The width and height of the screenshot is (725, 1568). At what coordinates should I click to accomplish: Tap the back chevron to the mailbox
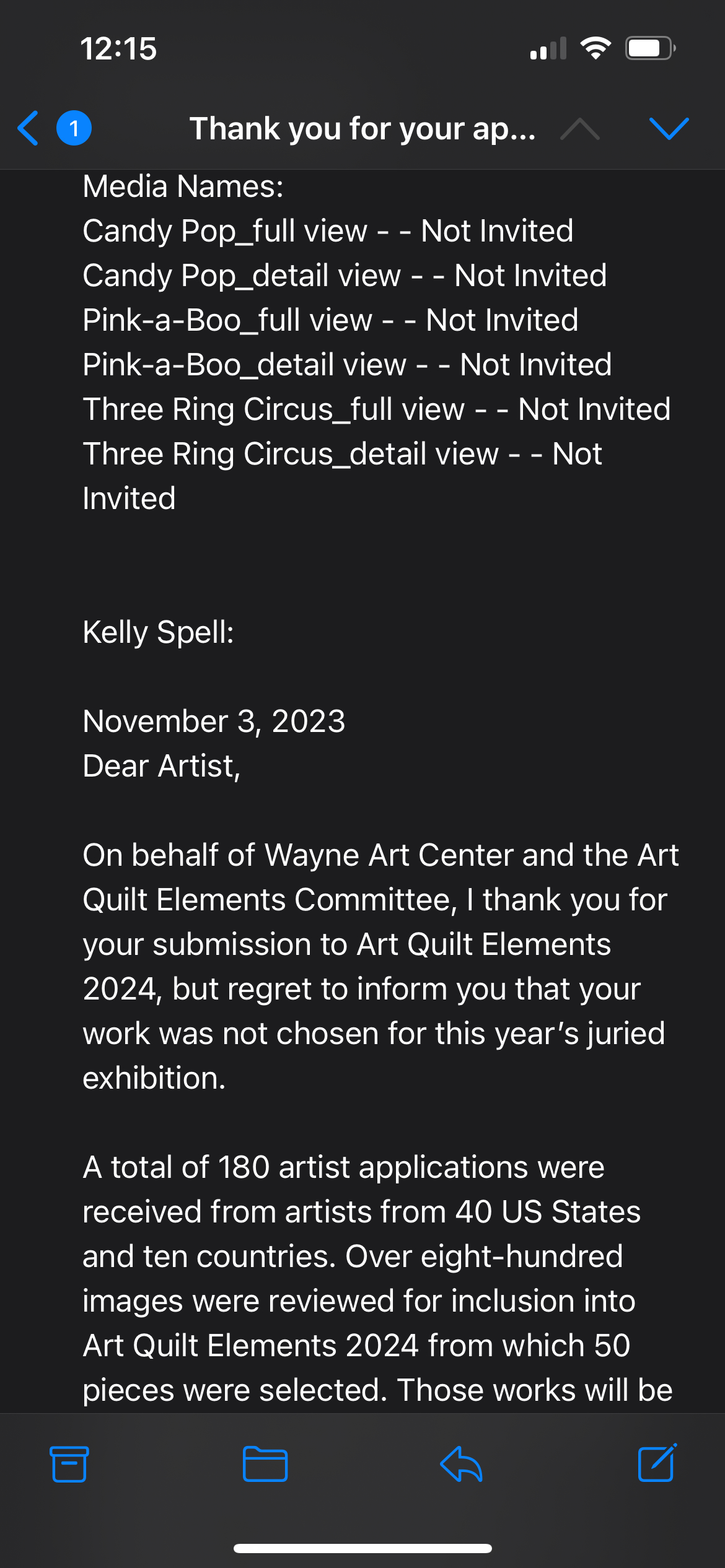coord(29,128)
